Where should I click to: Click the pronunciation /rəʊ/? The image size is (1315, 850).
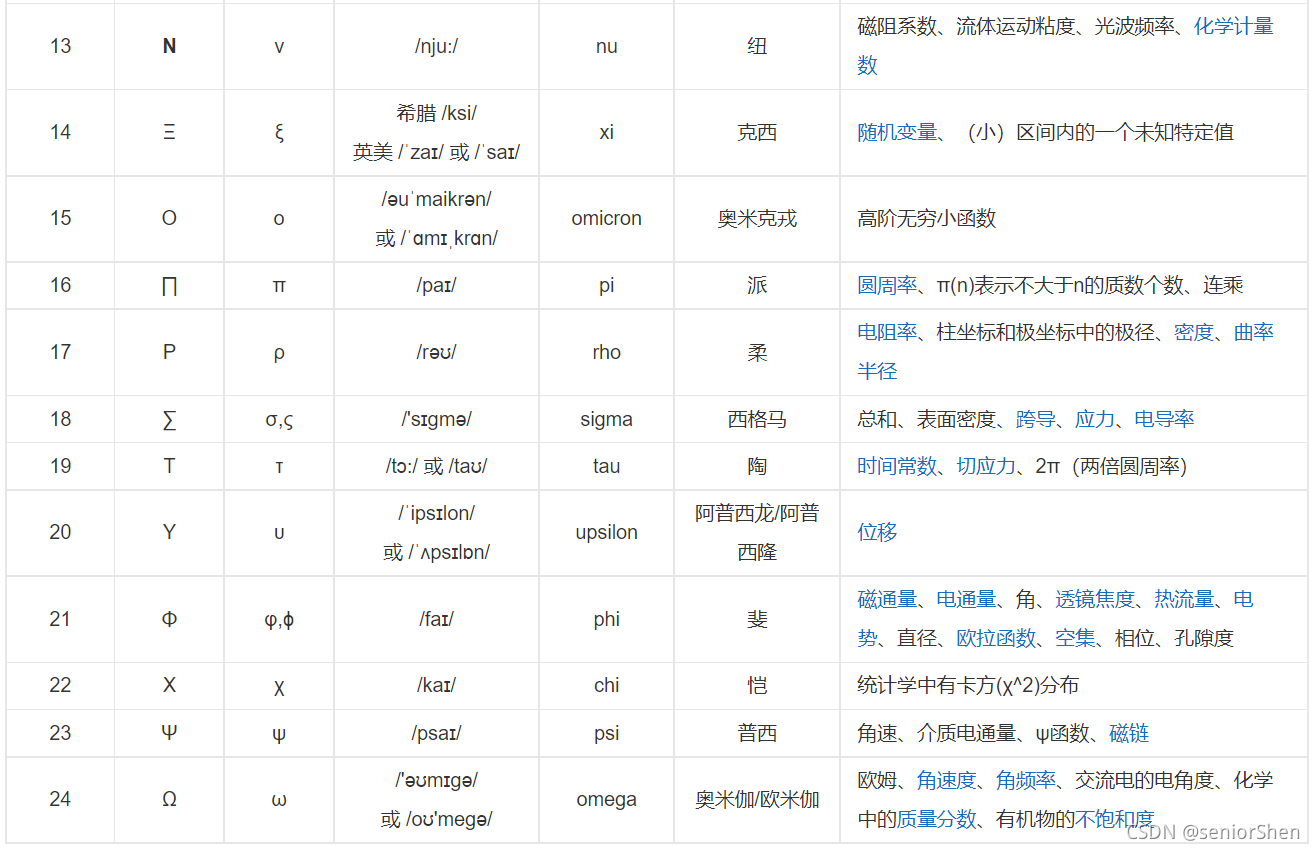coord(436,352)
